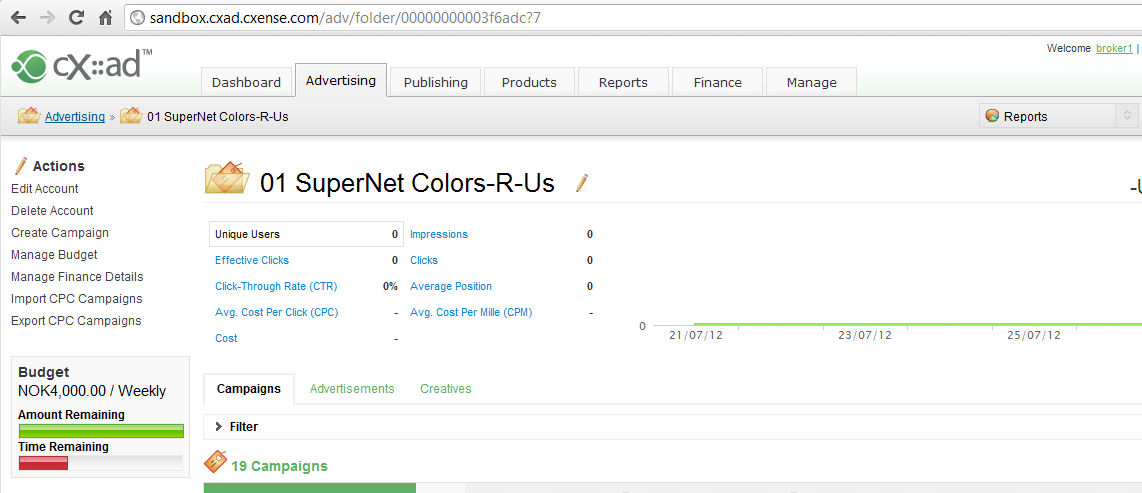1142x493 pixels.
Task: Open the Finance tab
Action: pyautogui.click(x=717, y=82)
